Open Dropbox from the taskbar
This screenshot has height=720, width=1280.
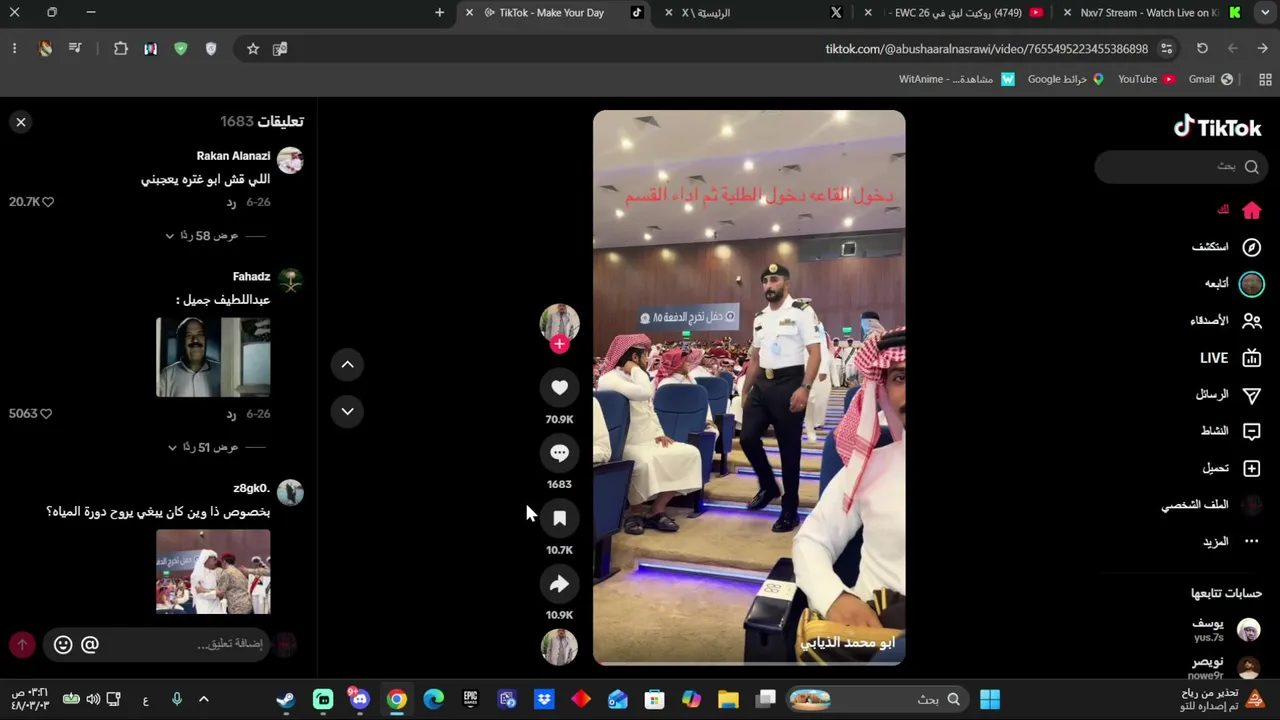point(544,700)
